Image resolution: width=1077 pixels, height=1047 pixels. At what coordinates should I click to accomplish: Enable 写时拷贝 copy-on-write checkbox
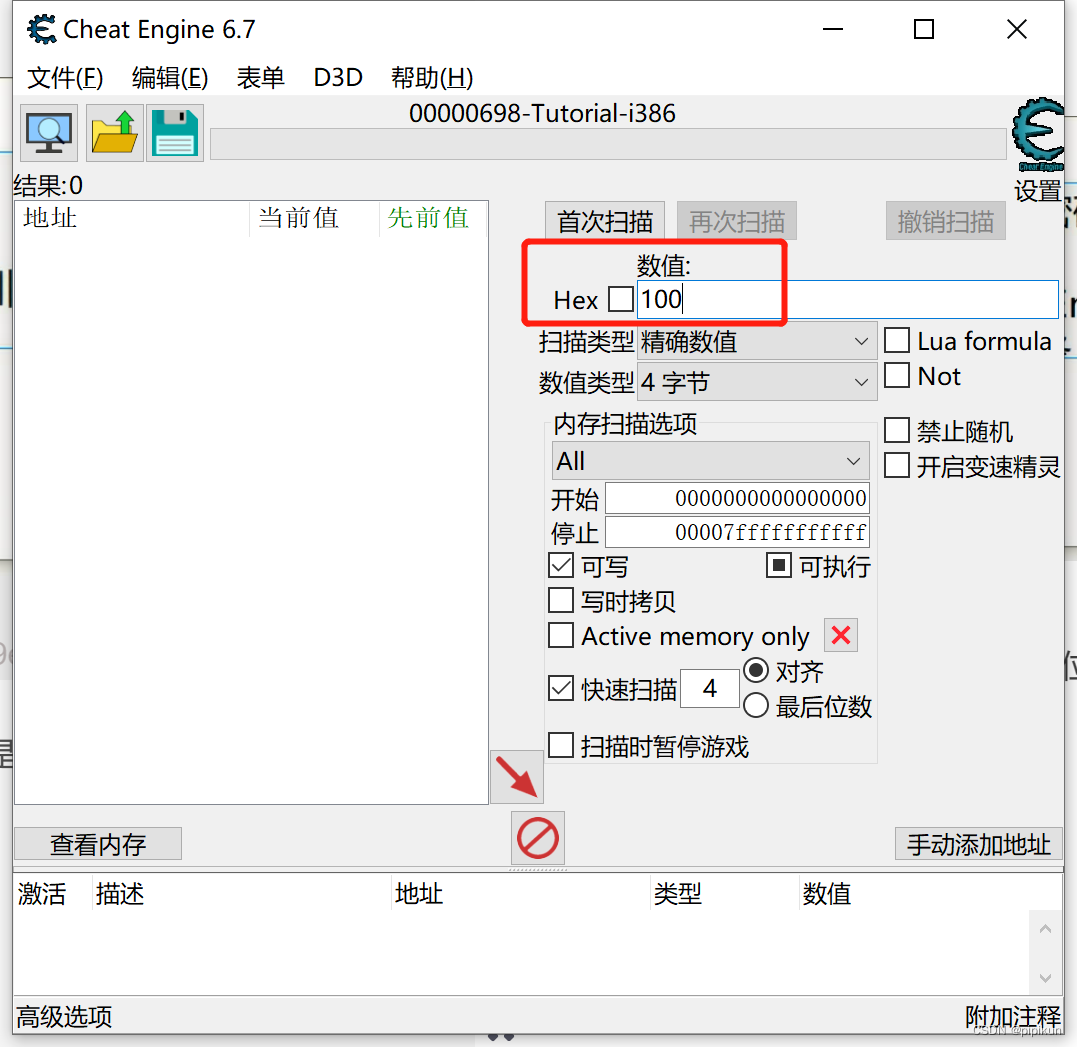[561, 600]
